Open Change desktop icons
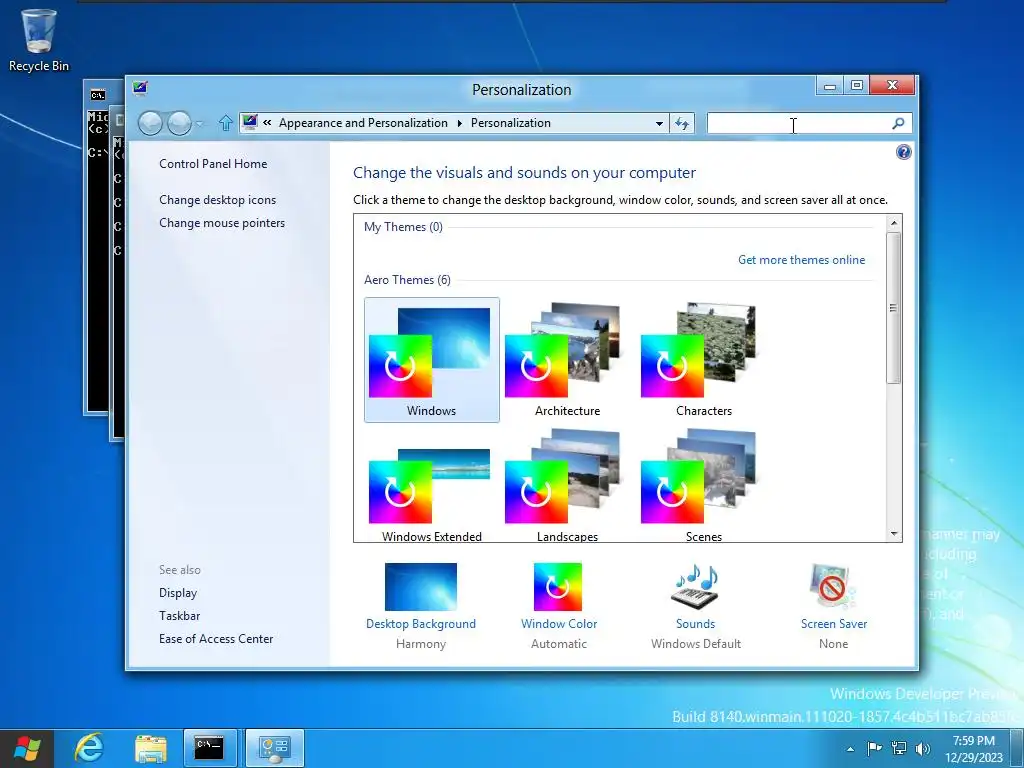 point(217,200)
